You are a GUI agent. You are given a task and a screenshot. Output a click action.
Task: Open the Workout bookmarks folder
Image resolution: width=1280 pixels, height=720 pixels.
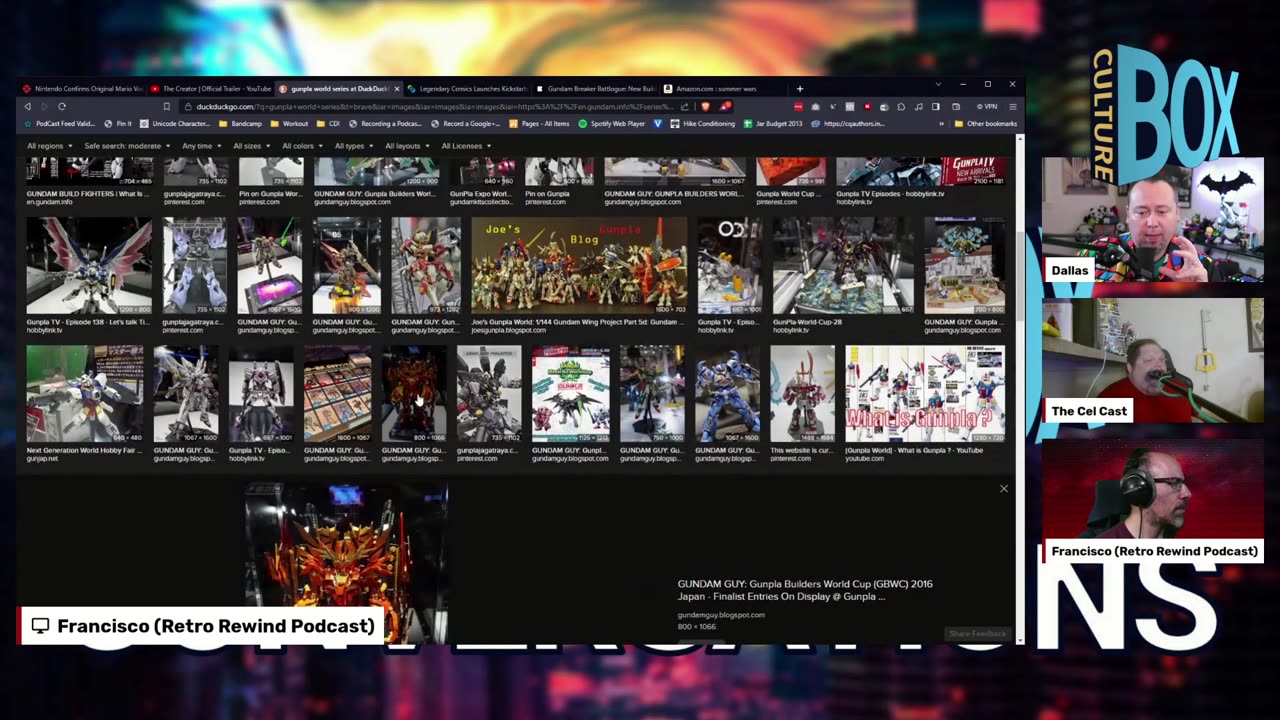[289, 124]
